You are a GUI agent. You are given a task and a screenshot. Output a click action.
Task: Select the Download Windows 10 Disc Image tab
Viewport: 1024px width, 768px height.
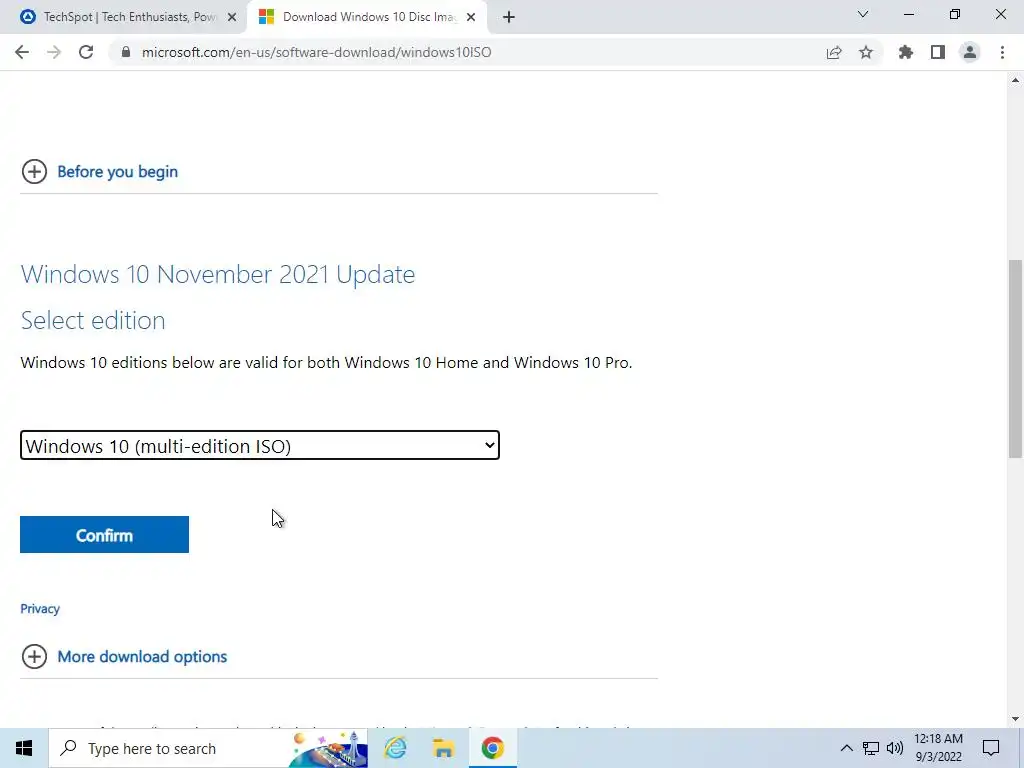(x=368, y=17)
